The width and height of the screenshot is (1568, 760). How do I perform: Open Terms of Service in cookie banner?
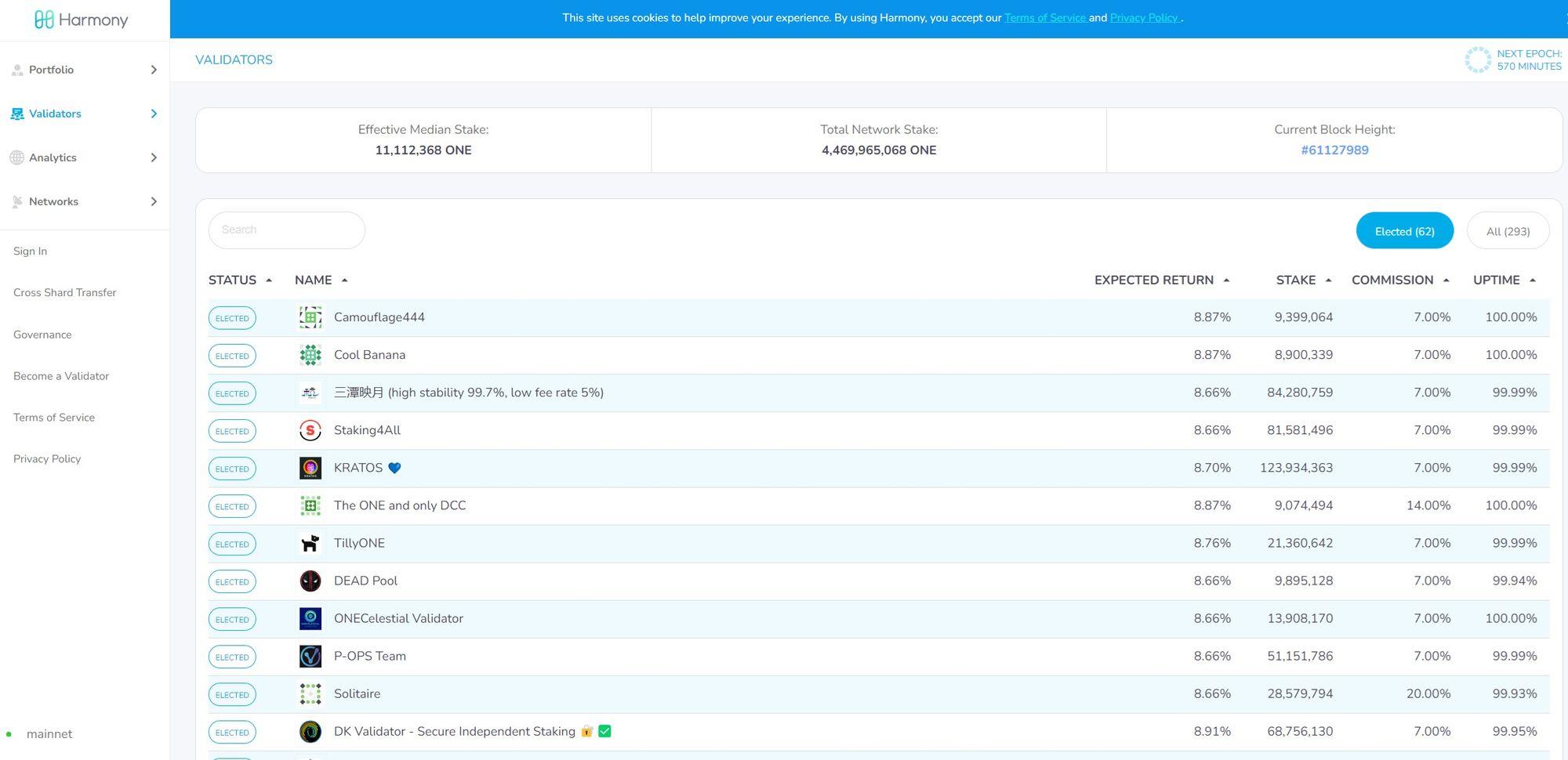pyautogui.click(x=1045, y=18)
